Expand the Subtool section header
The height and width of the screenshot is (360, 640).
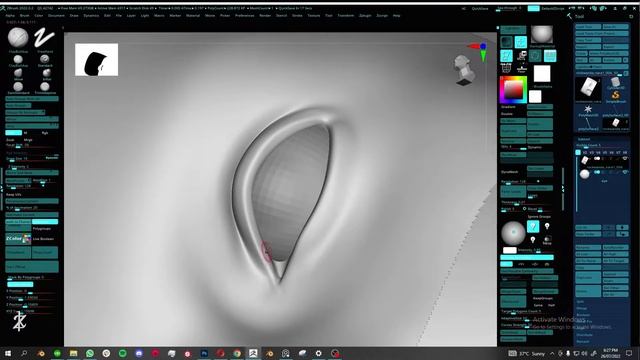pyautogui.click(x=584, y=139)
